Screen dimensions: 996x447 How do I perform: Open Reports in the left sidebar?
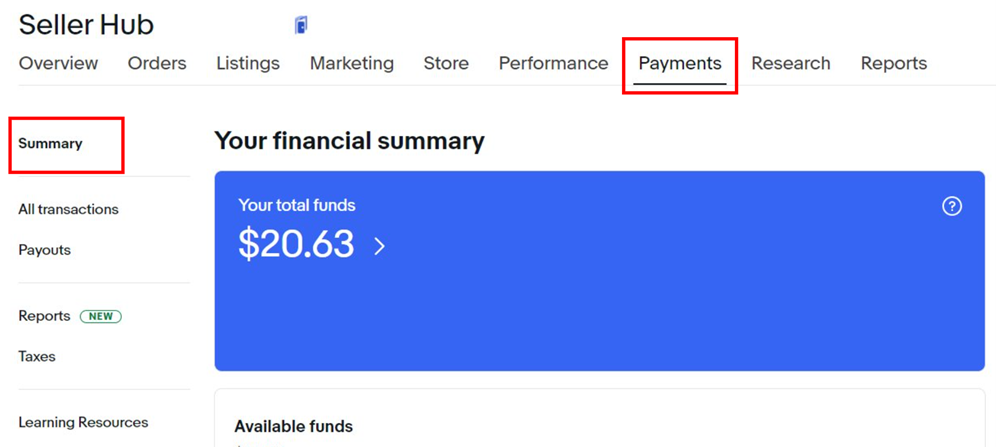[x=44, y=316]
